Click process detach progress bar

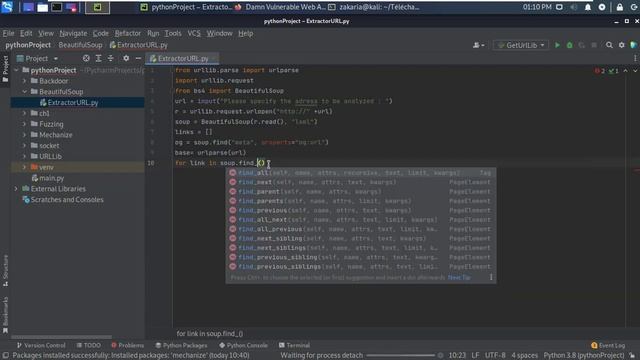401,356
